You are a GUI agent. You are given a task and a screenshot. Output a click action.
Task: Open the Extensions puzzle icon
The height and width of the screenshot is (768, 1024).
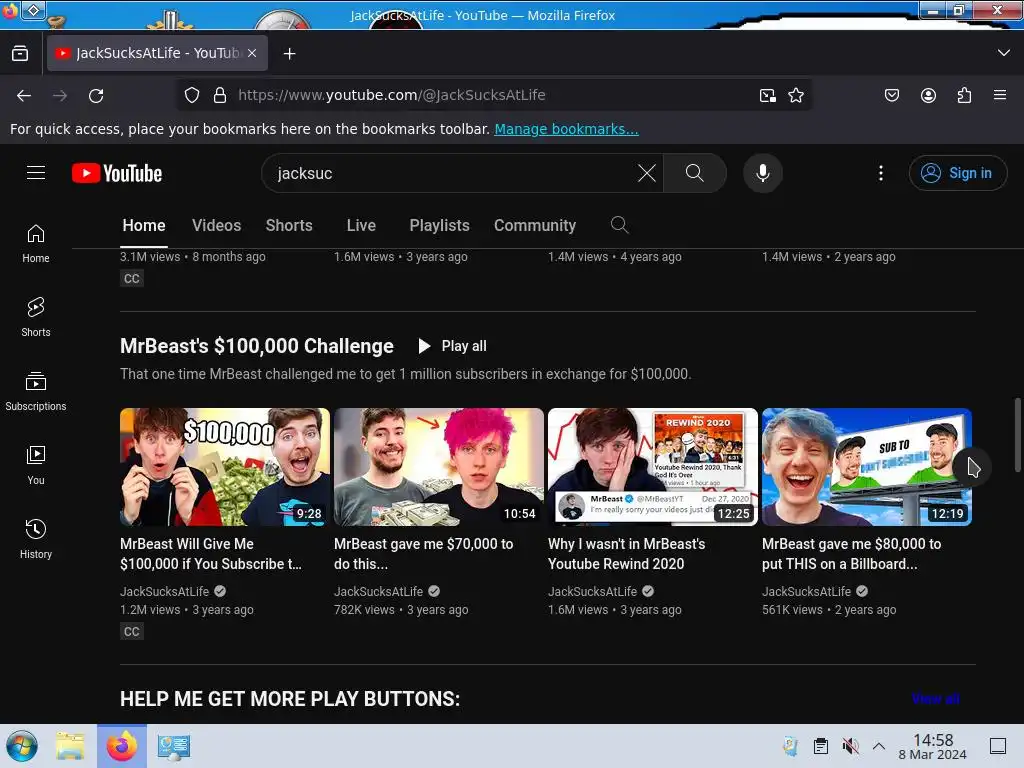pyautogui.click(x=964, y=95)
